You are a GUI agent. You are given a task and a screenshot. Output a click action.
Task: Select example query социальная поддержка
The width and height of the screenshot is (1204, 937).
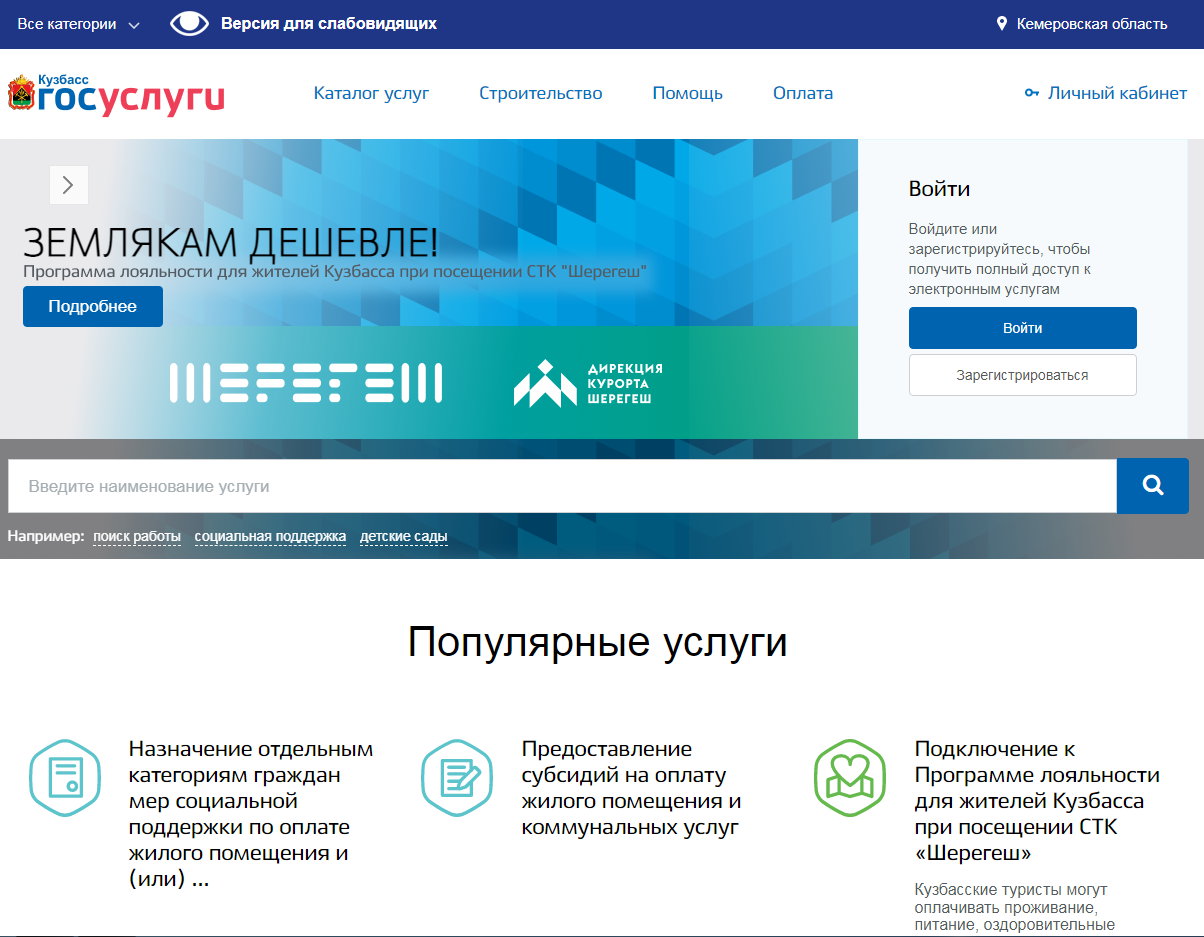click(x=270, y=537)
